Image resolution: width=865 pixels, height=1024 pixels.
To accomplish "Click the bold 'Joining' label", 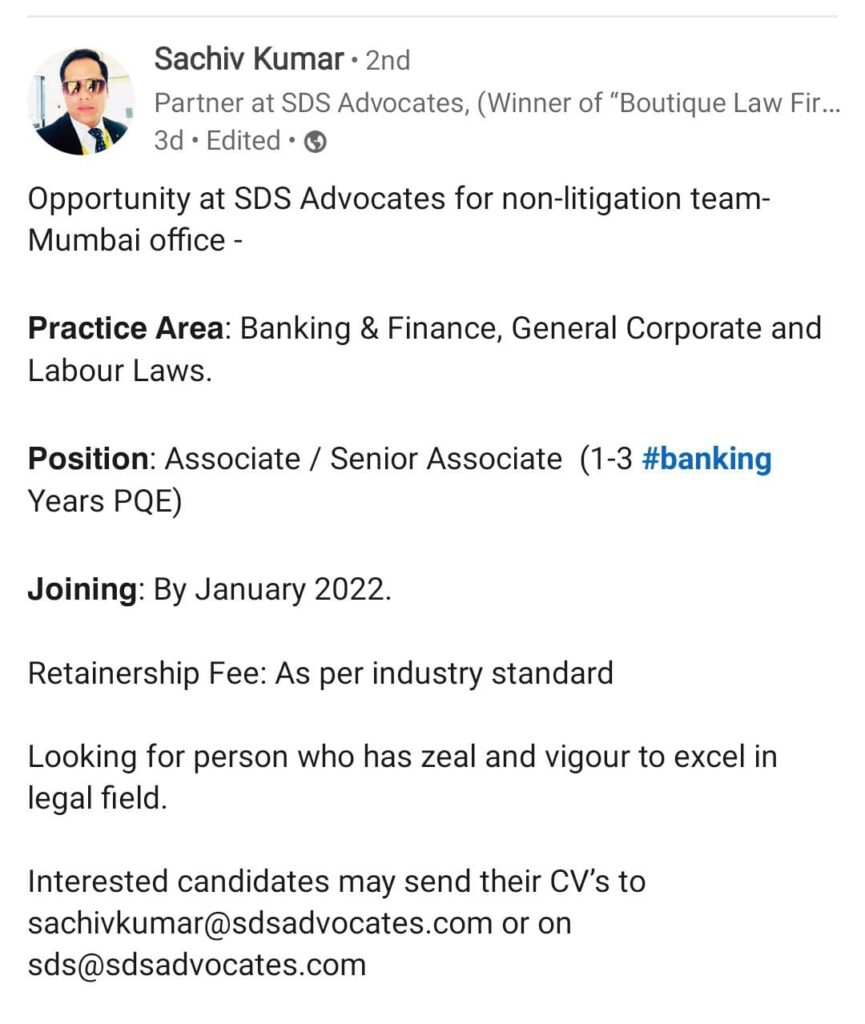I will [82, 590].
